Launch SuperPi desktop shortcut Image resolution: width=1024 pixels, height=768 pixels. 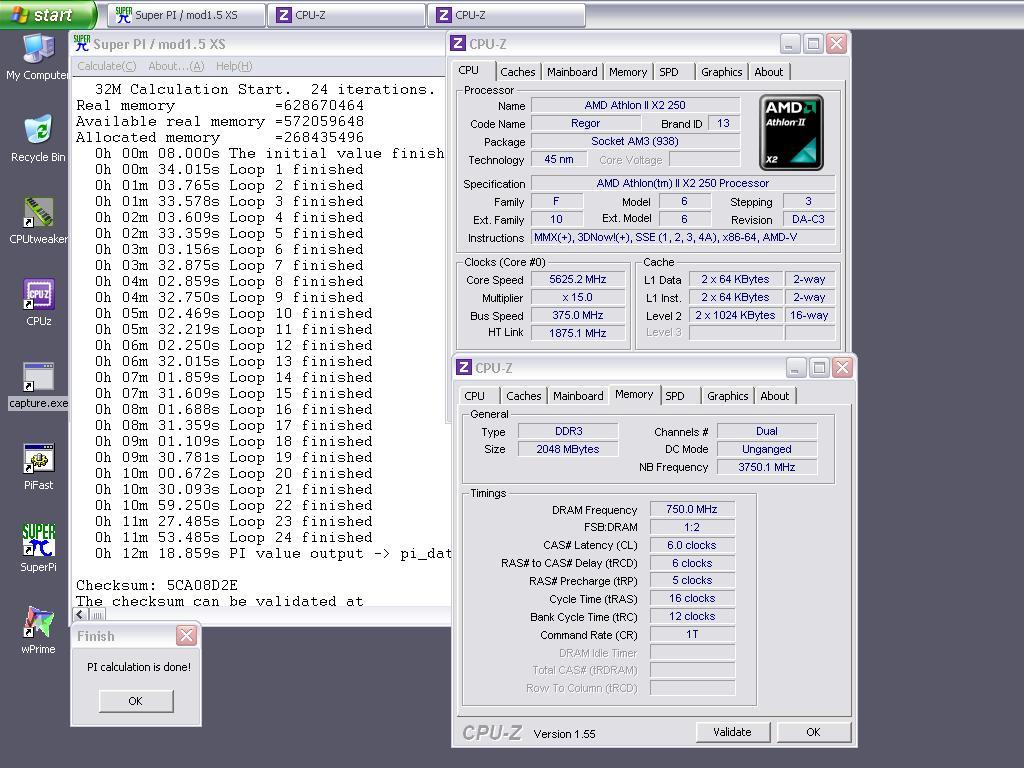(38, 549)
